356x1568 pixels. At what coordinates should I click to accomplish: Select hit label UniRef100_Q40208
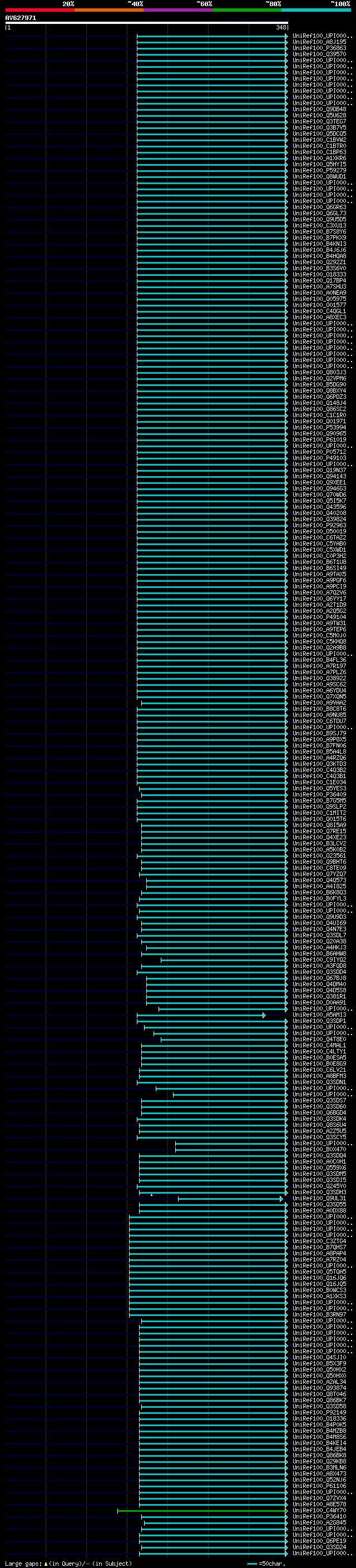pyautogui.click(x=319, y=513)
